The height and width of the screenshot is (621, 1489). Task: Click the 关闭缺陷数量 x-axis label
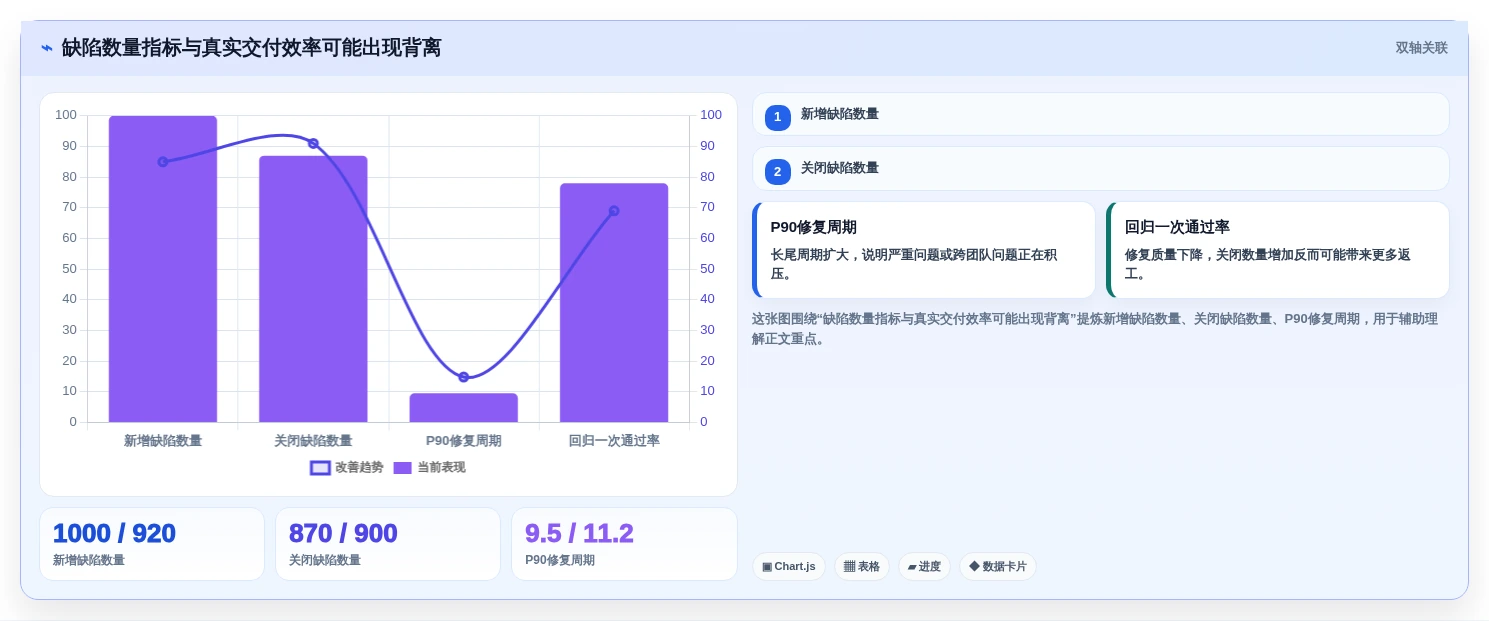point(313,441)
